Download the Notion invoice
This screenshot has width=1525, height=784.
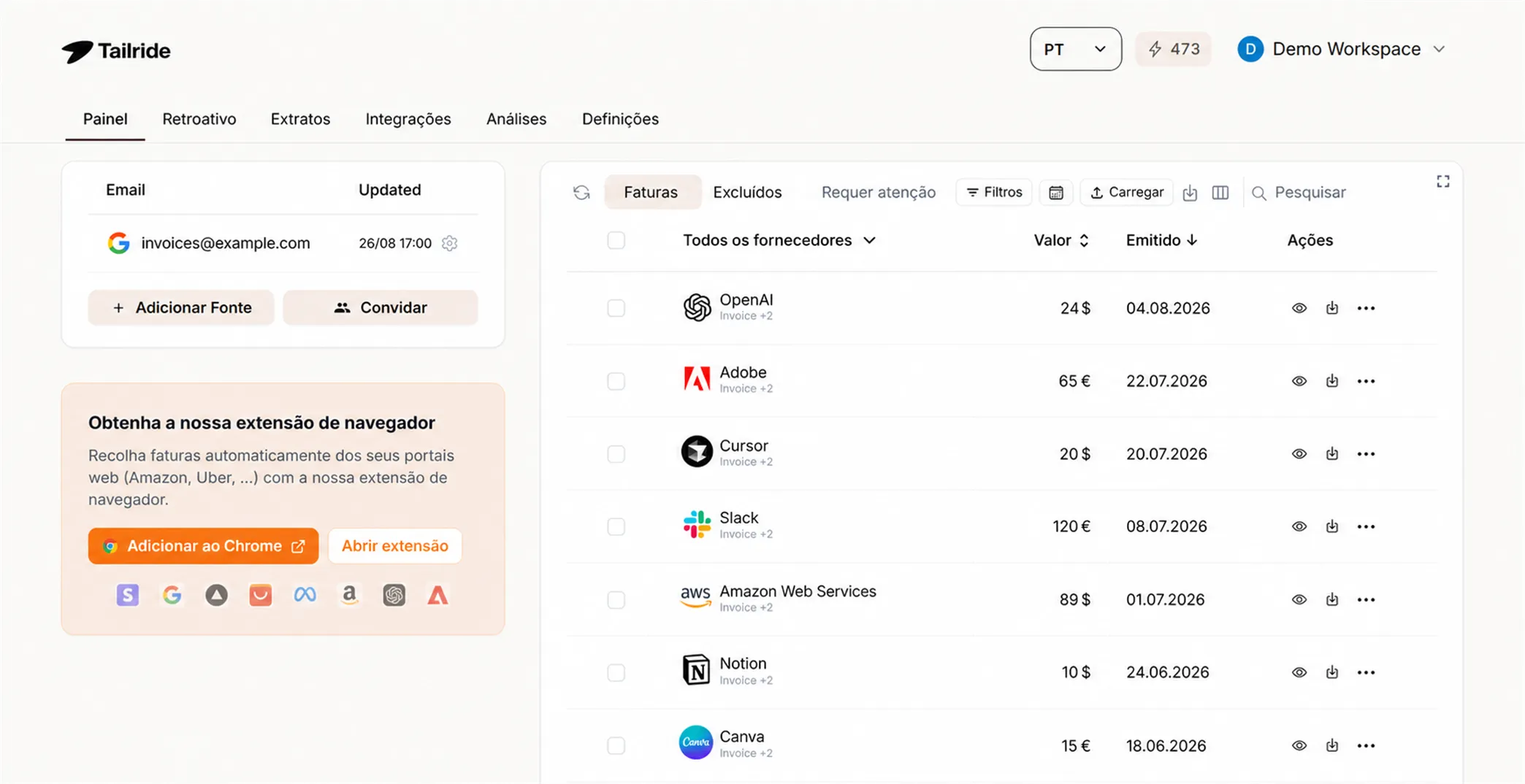pos(1332,672)
